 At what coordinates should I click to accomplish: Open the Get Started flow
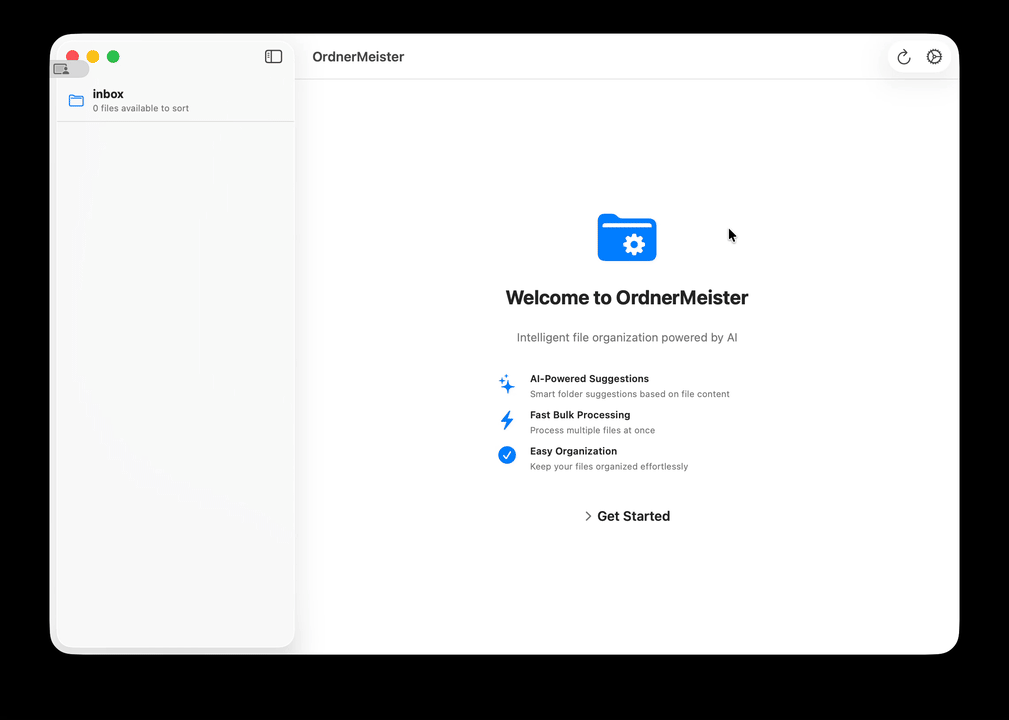[x=633, y=516]
